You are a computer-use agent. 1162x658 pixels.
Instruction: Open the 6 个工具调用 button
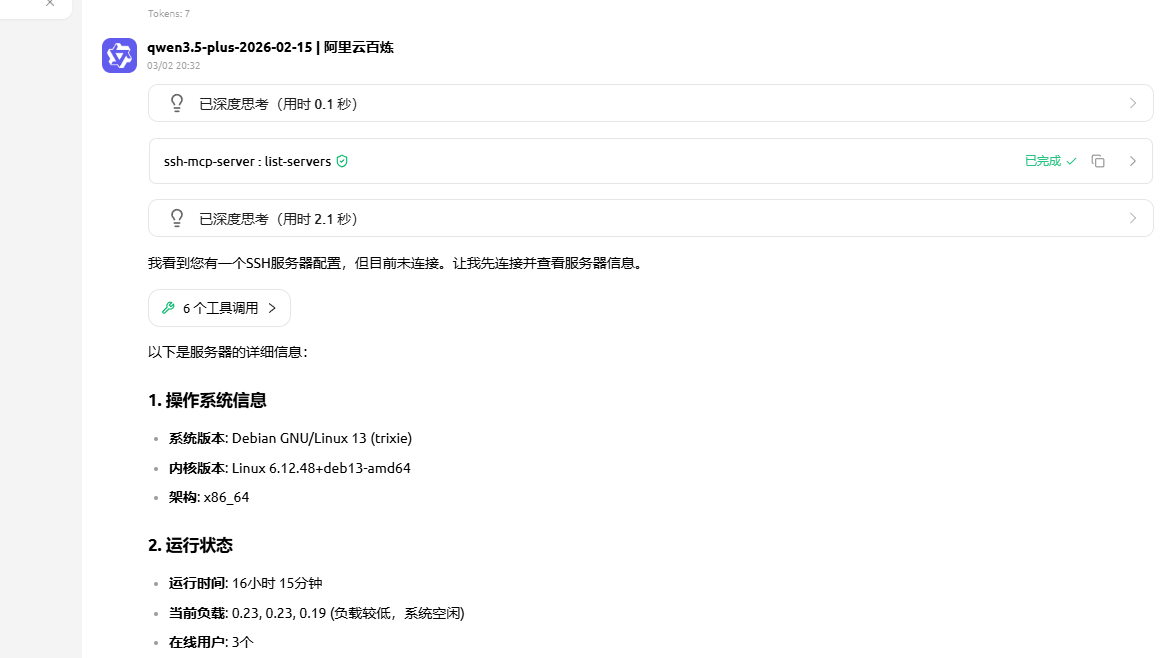click(x=219, y=308)
